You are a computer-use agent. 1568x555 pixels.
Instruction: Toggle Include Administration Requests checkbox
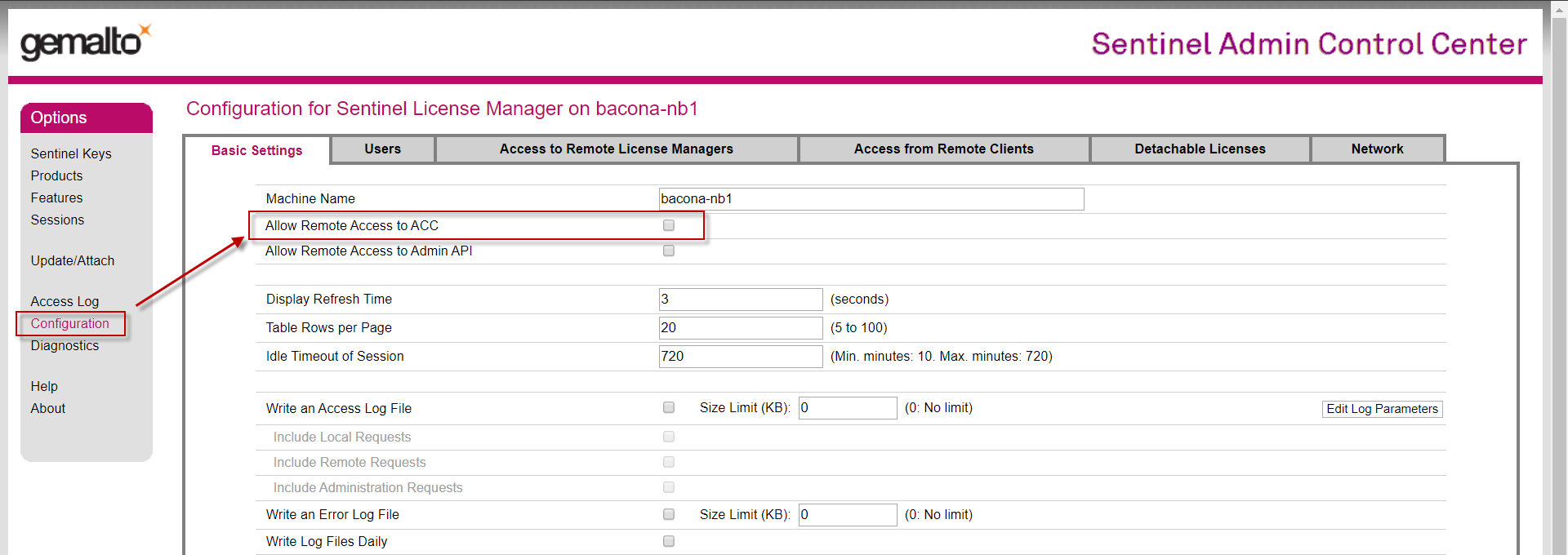(x=669, y=487)
